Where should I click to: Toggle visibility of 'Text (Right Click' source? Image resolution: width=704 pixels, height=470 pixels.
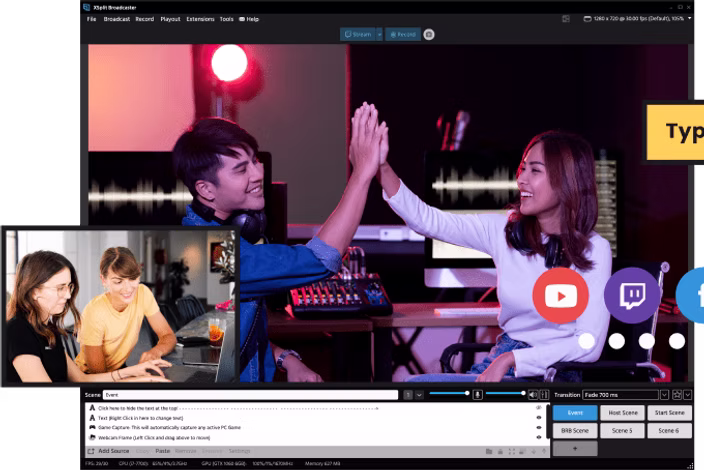tap(539, 418)
